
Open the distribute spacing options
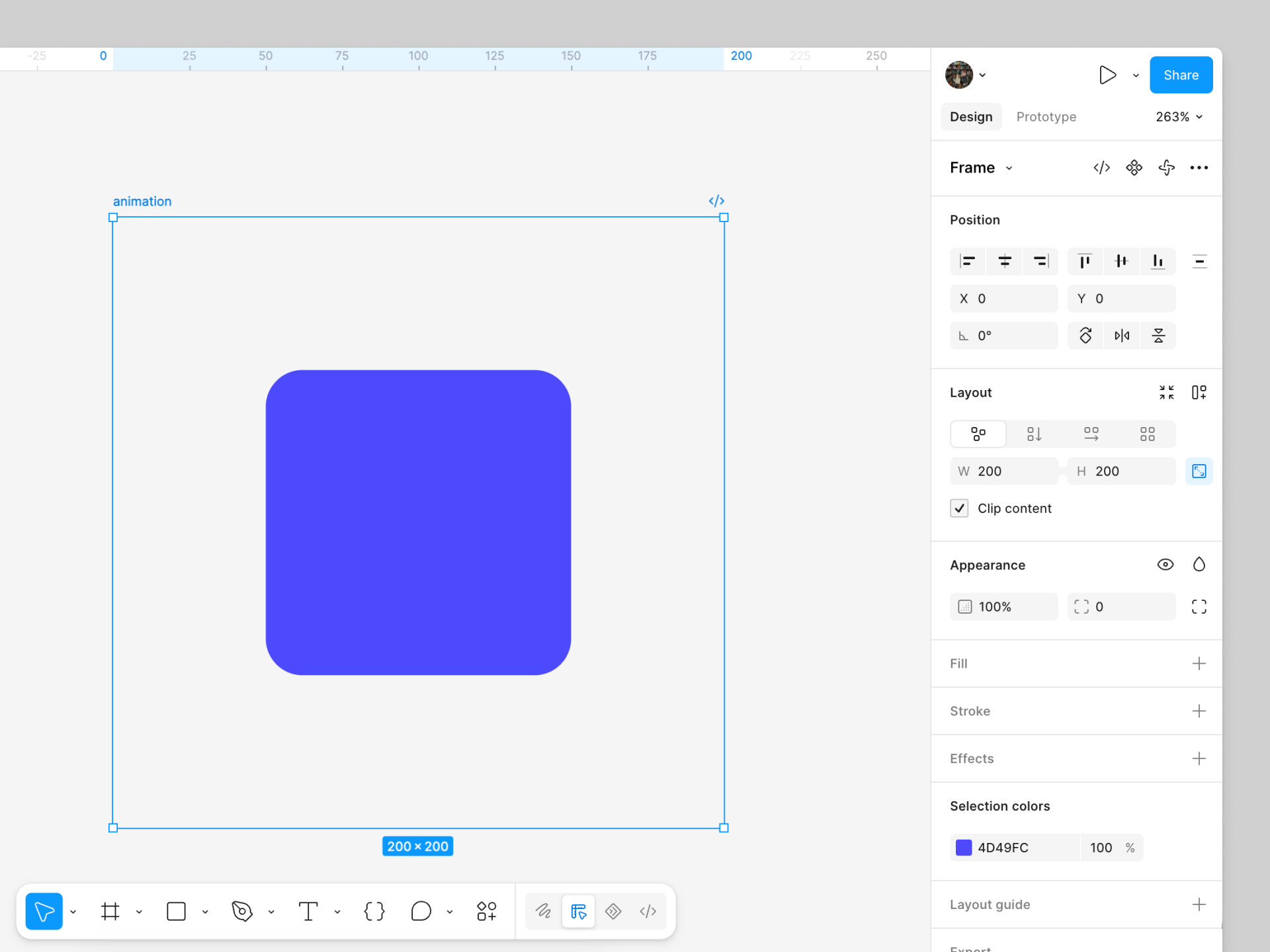click(x=1199, y=261)
